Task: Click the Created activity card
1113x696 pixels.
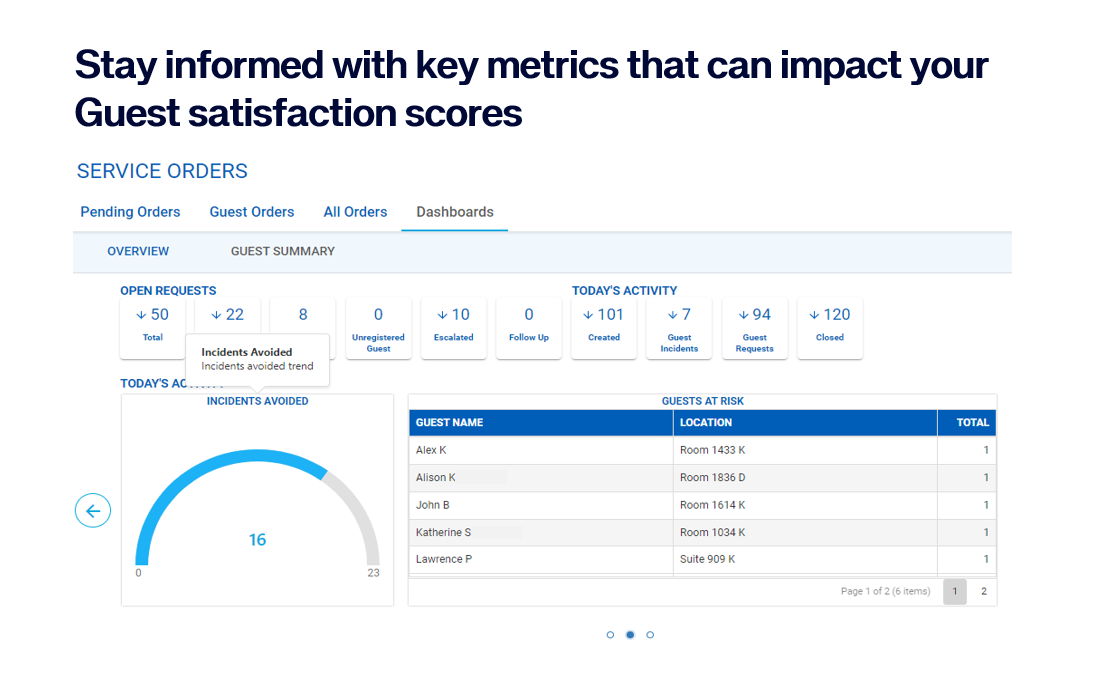Action: pos(604,328)
